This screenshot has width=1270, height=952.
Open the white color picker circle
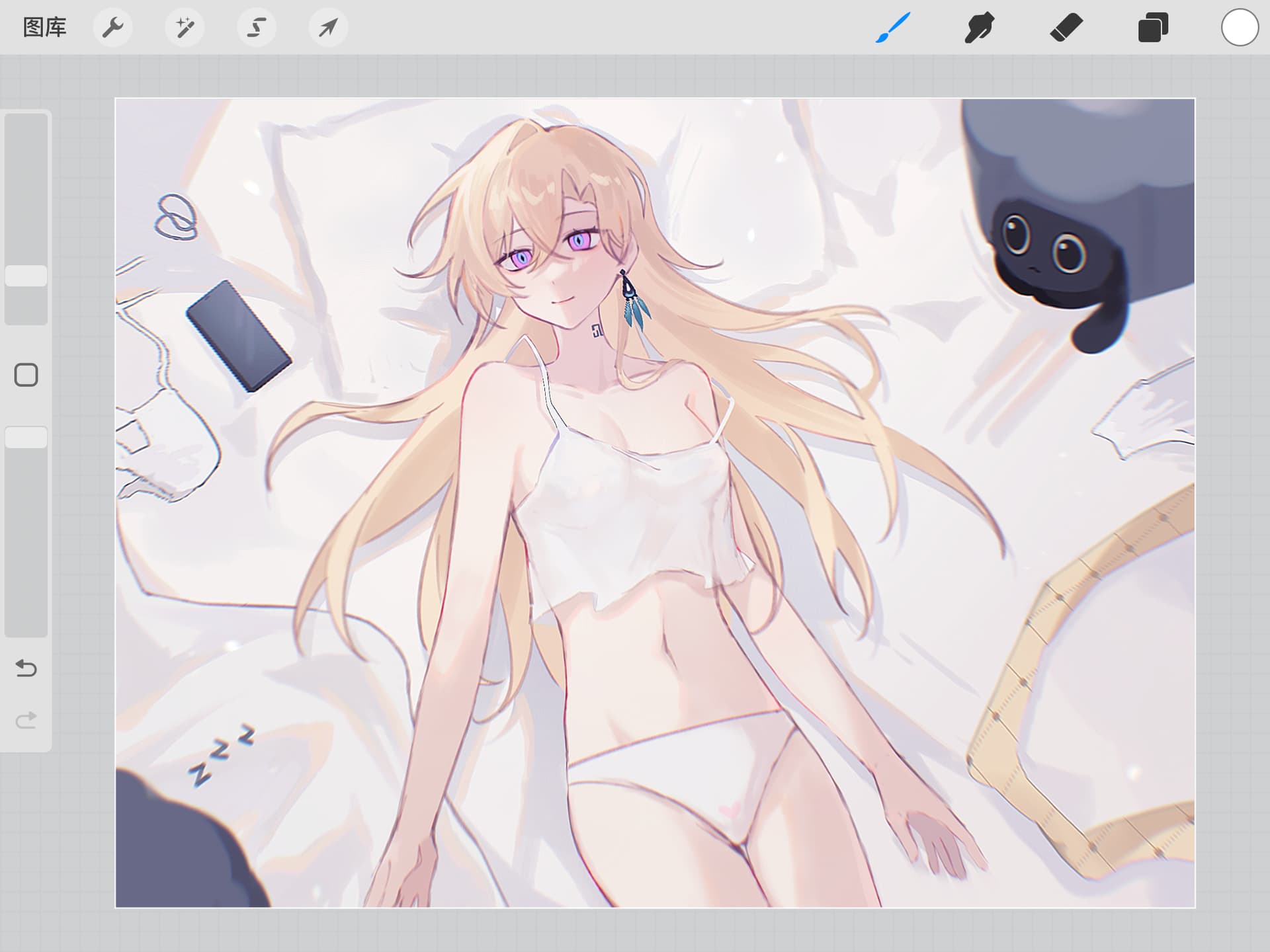(x=1239, y=28)
